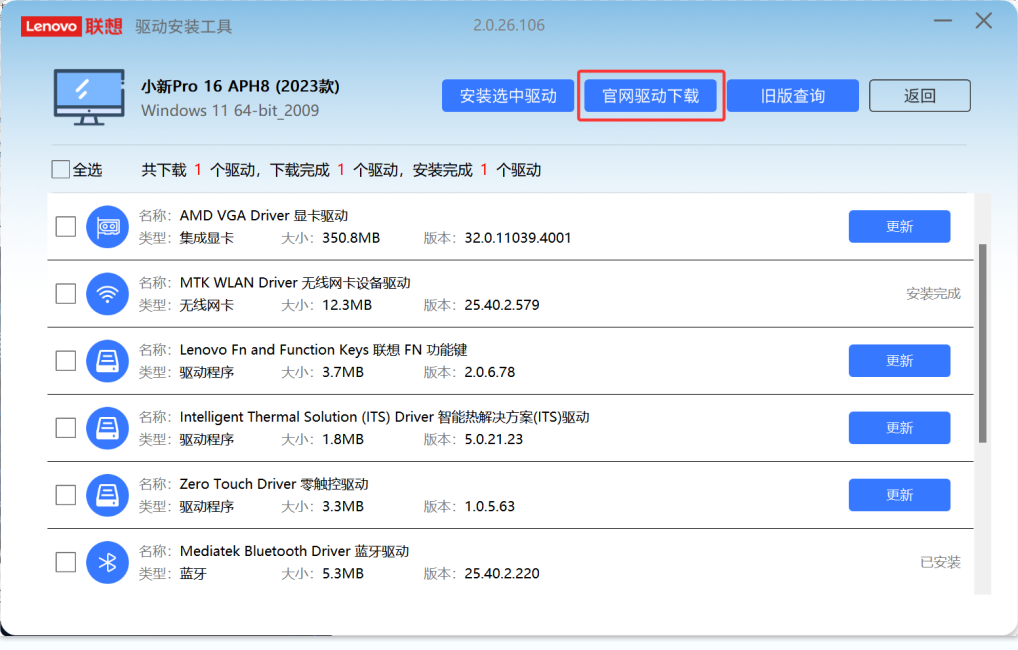Update the Zero Touch Driver via 更新
Image resolution: width=1018 pixels, height=650 pixels.
[899, 495]
